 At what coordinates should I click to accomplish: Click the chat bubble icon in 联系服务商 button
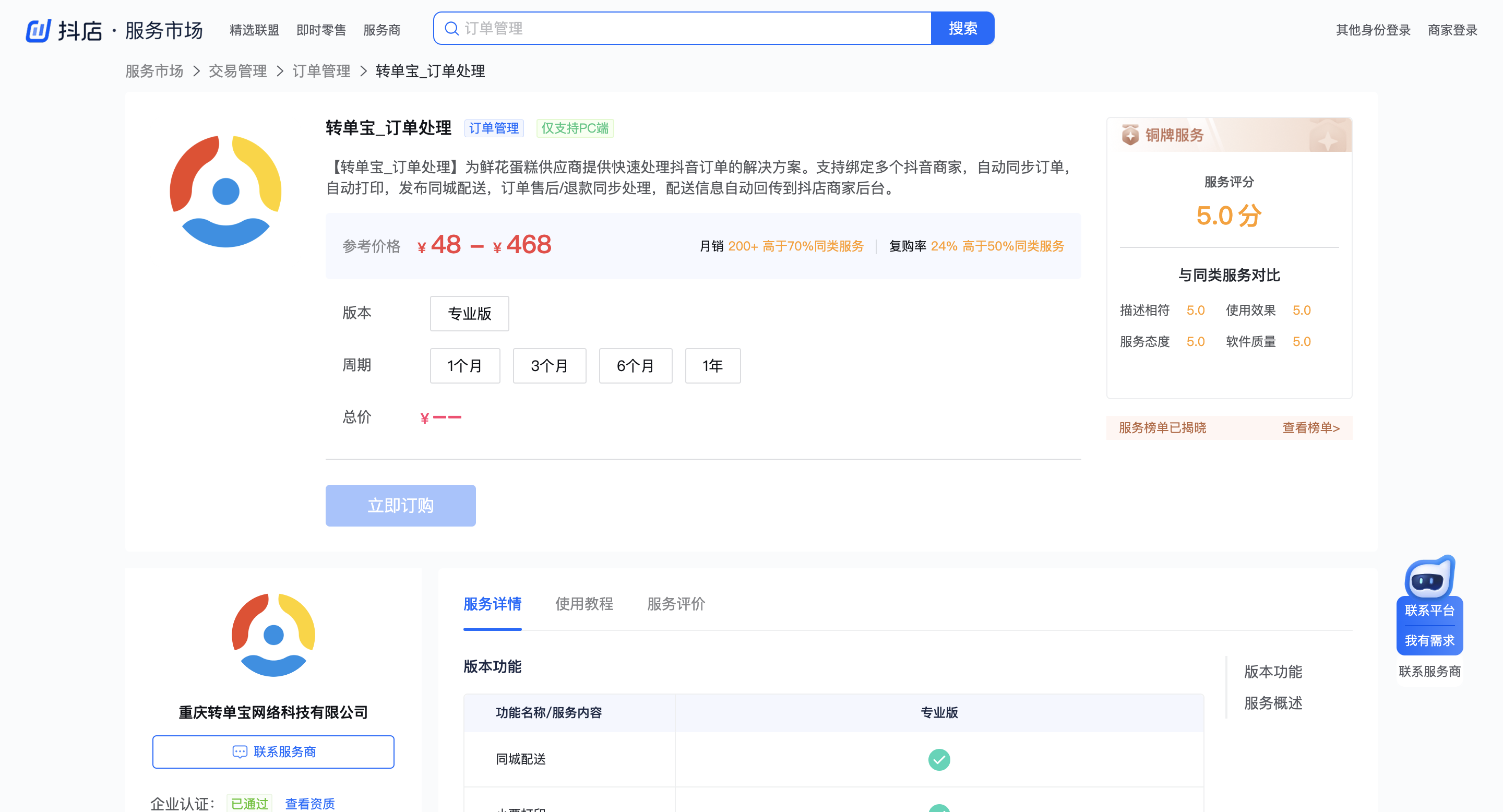(240, 752)
